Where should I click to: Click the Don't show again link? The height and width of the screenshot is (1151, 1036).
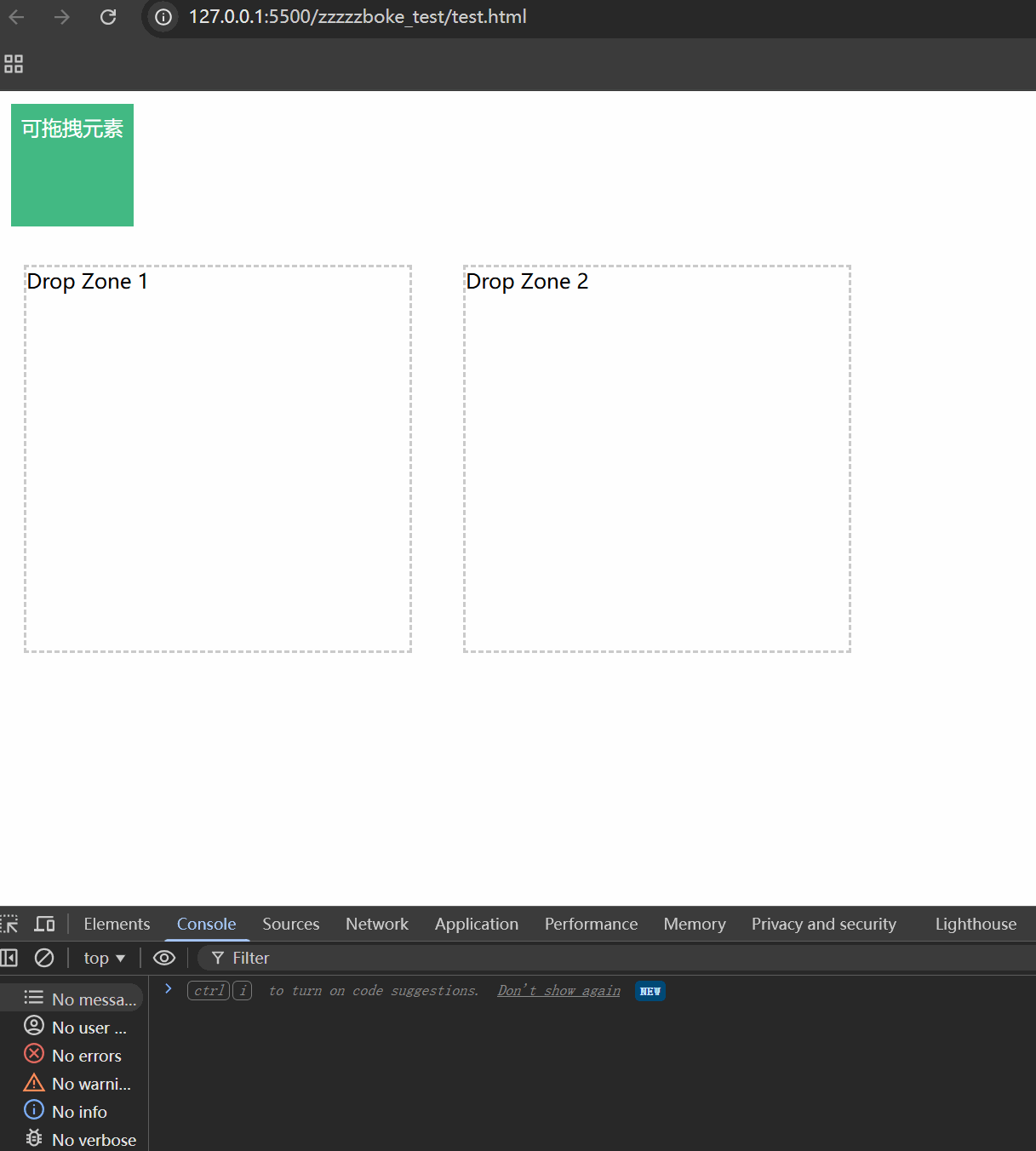click(x=559, y=990)
